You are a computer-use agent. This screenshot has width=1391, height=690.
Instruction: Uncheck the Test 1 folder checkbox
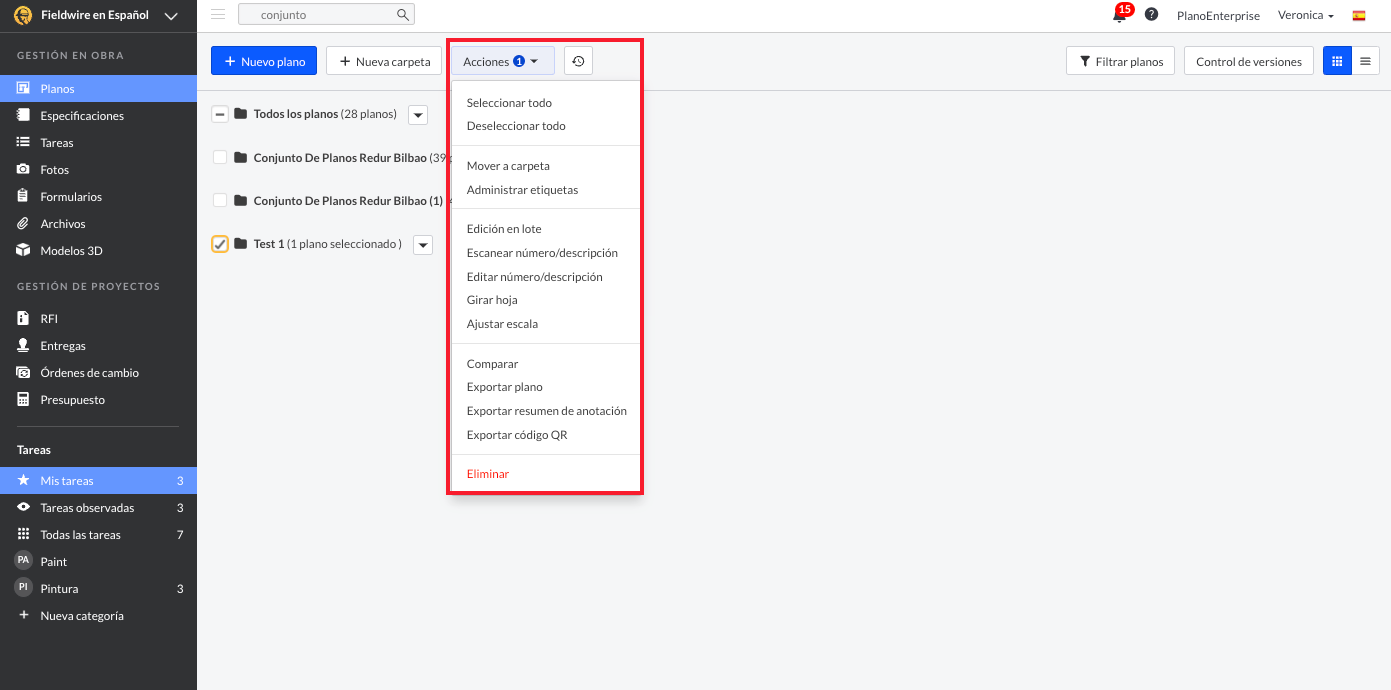[x=220, y=244]
